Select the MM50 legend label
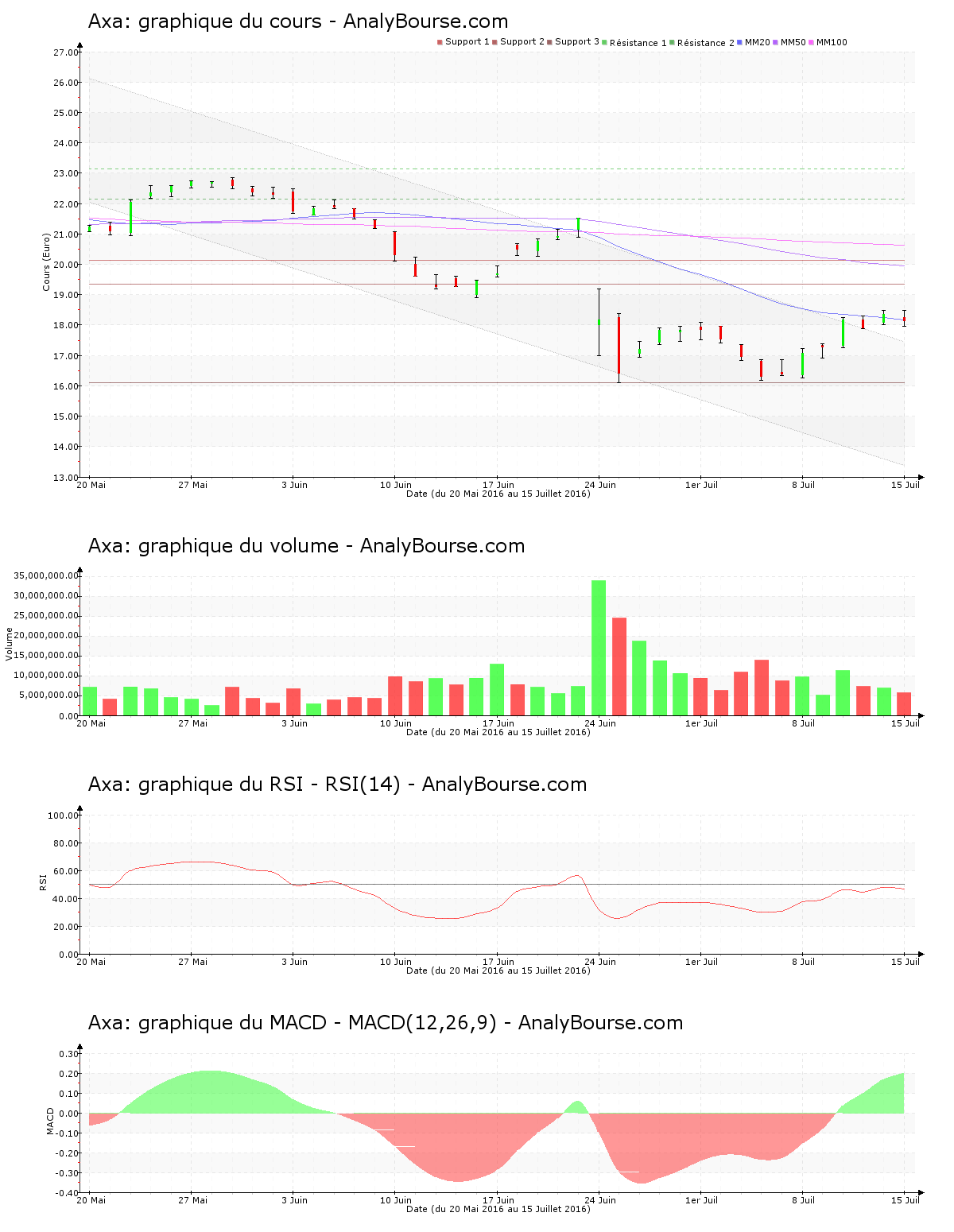Image resolution: width=954 pixels, height=1232 pixels. [x=793, y=42]
